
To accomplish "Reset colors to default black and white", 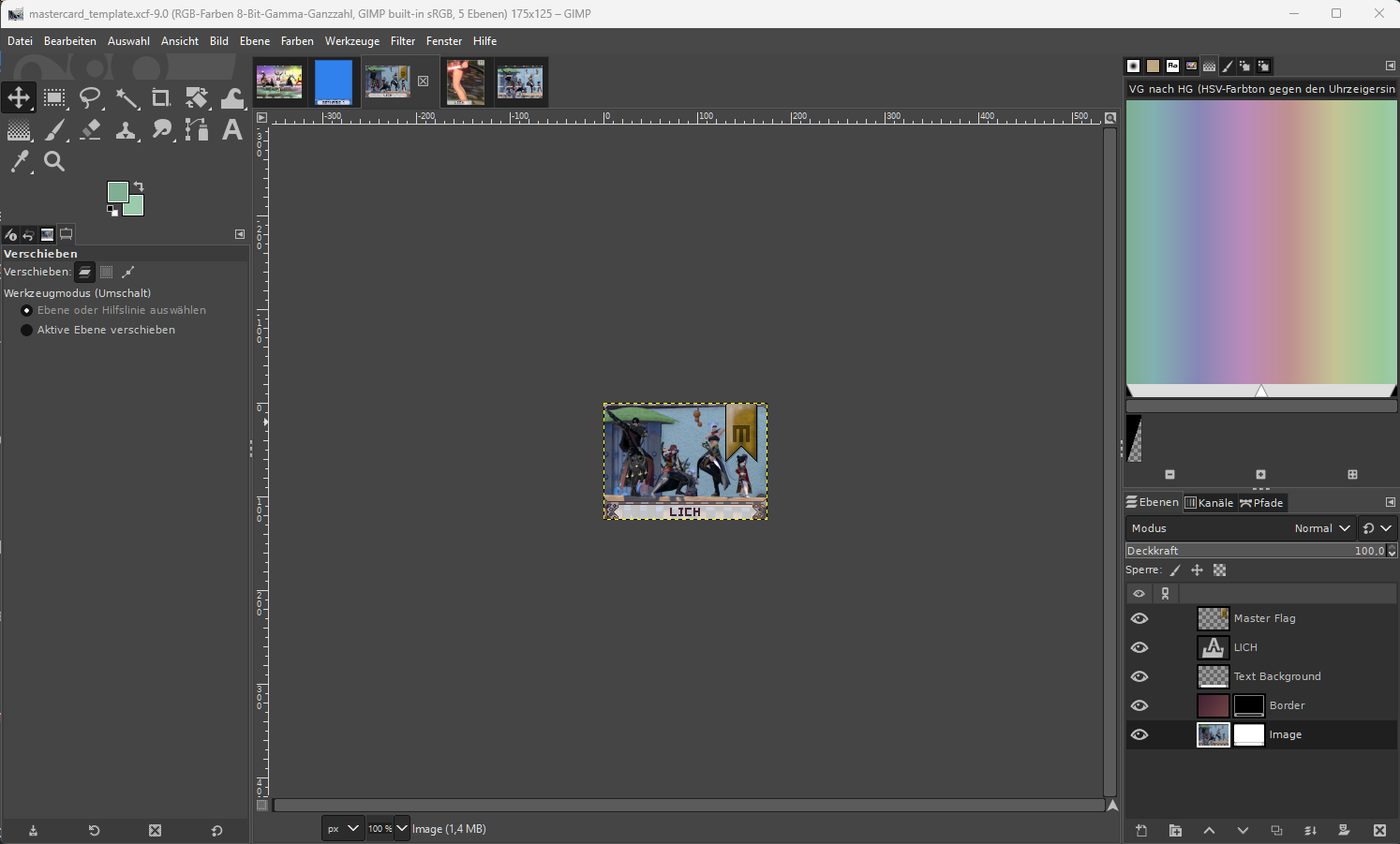I will [x=112, y=211].
